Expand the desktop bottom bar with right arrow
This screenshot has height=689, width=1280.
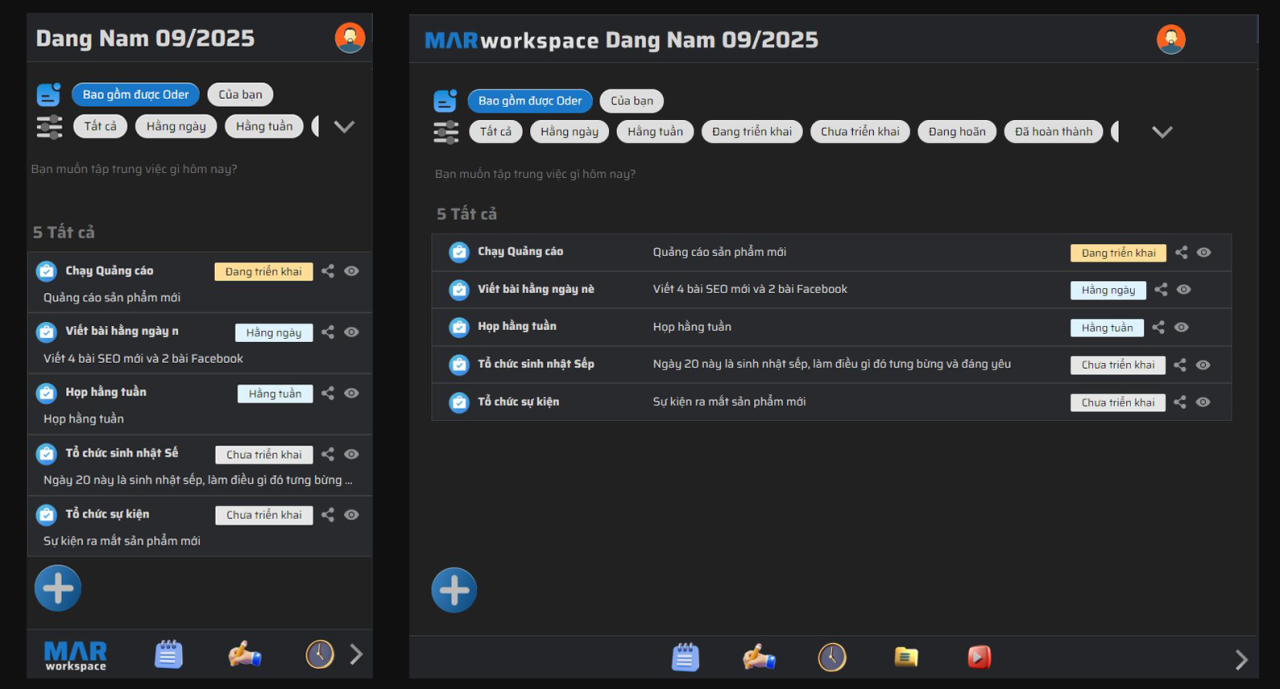[1241, 660]
